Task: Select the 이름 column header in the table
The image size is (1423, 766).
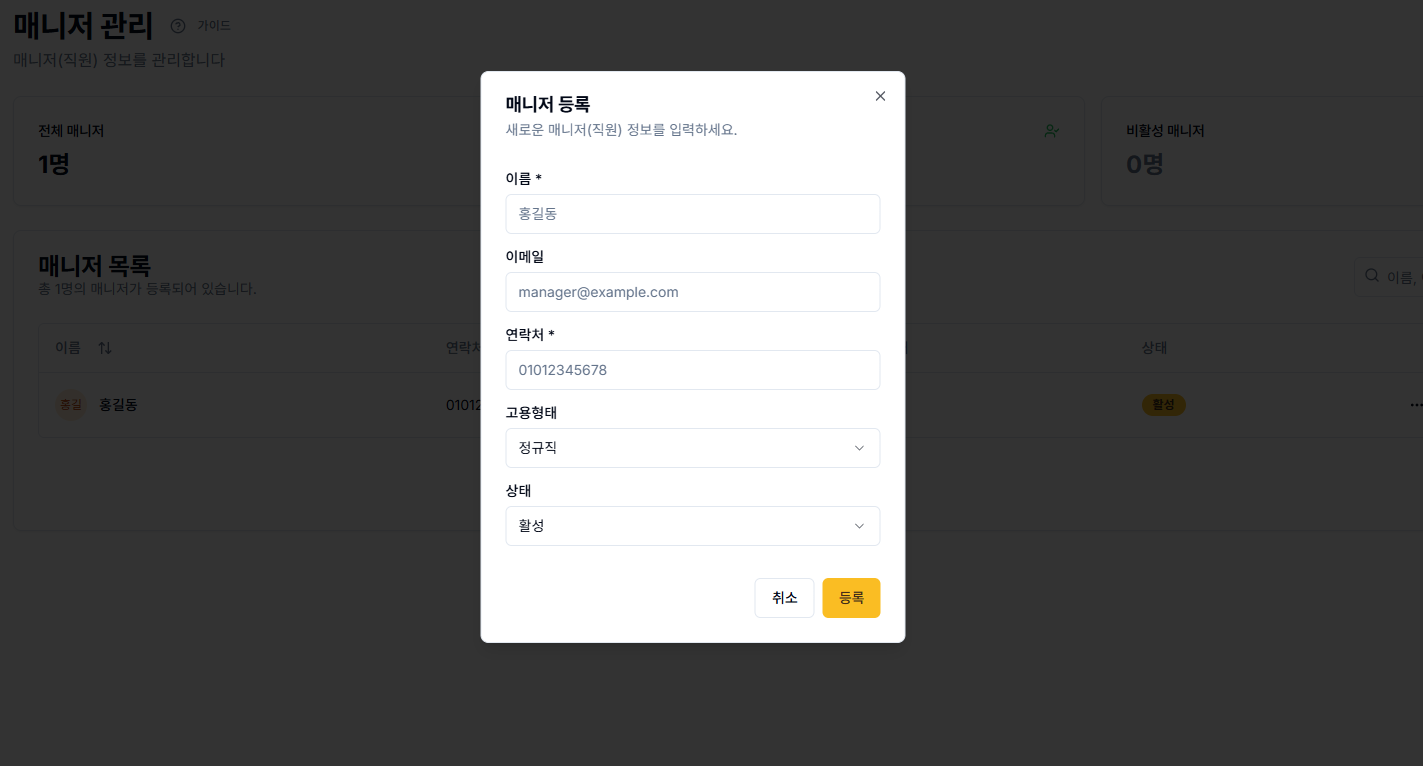Action: click(68, 348)
